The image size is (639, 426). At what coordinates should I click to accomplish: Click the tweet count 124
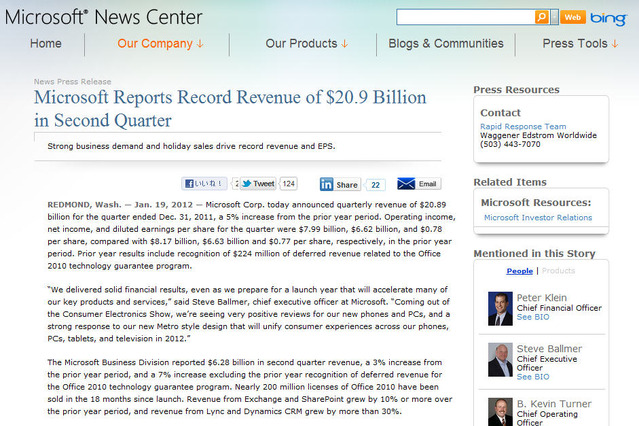pos(289,184)
